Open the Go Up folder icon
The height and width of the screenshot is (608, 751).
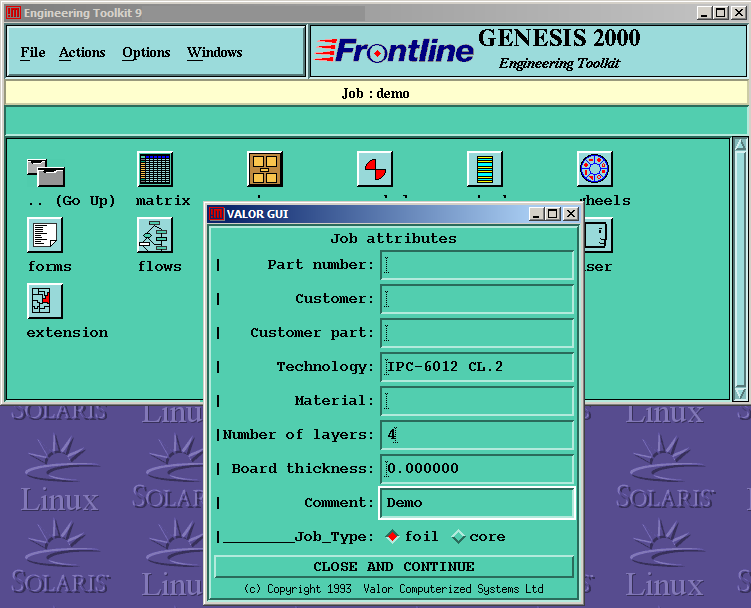pyautogui.click(x=46, y=173)
